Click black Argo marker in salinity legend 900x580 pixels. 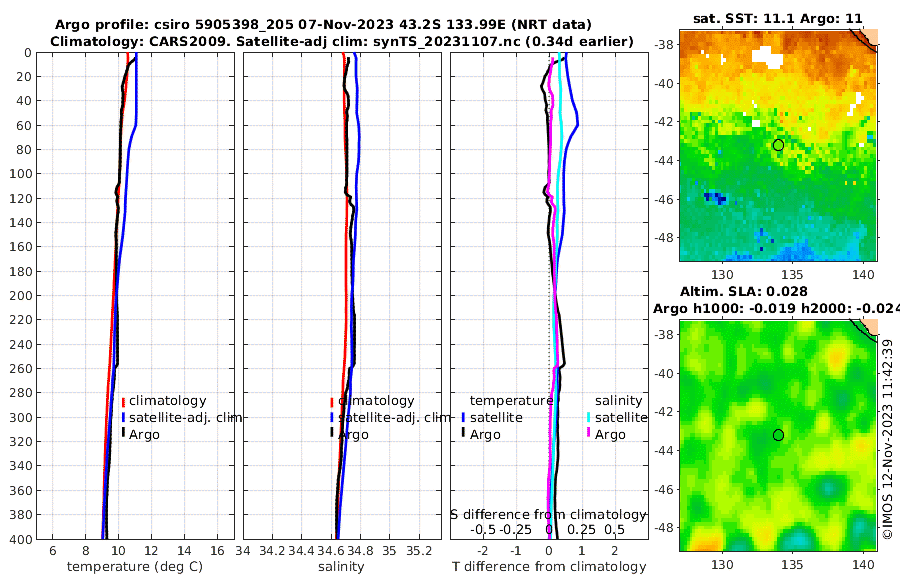click(332, 434)
